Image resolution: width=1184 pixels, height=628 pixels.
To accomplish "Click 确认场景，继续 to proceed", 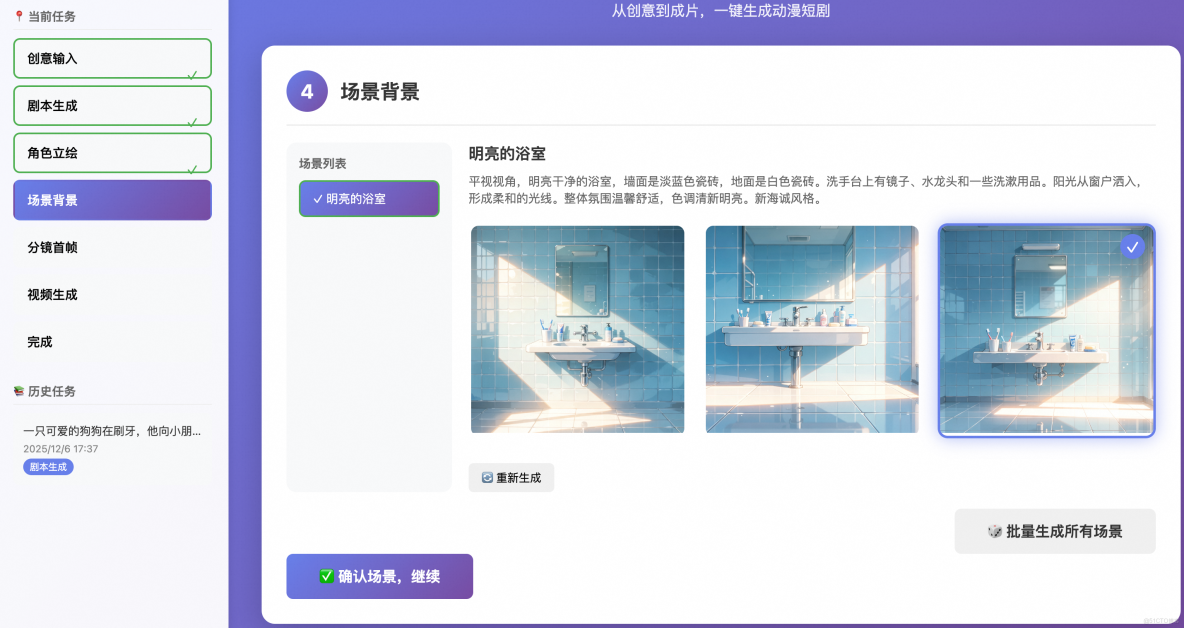I will click(x=379, y=576).
